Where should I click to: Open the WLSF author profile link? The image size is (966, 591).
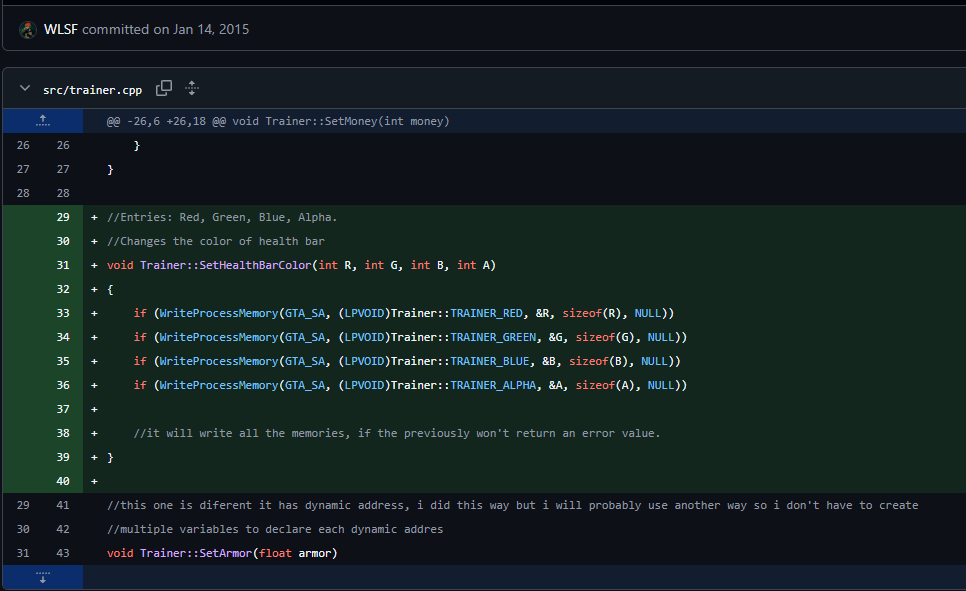[60, 30]
